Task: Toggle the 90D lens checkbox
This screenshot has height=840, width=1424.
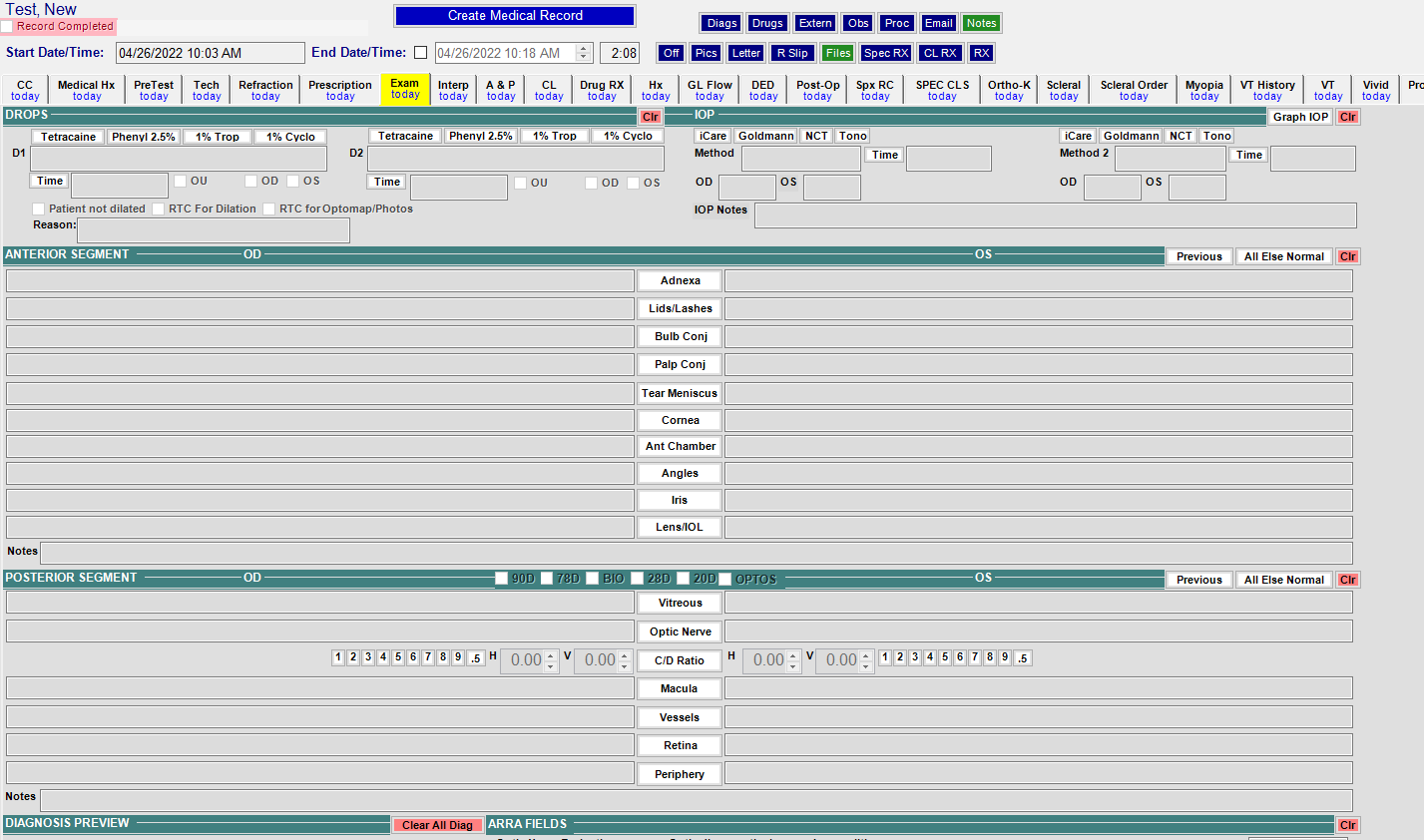Action: click(502, 579)
